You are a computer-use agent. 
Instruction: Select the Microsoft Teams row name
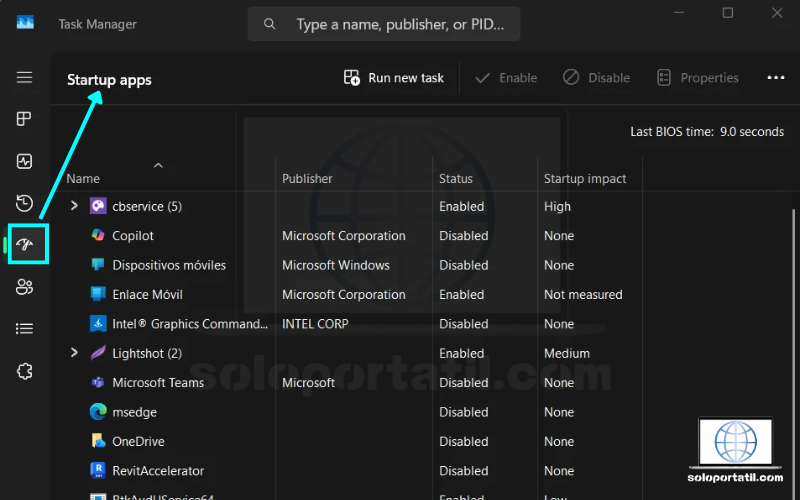(158, 383)
